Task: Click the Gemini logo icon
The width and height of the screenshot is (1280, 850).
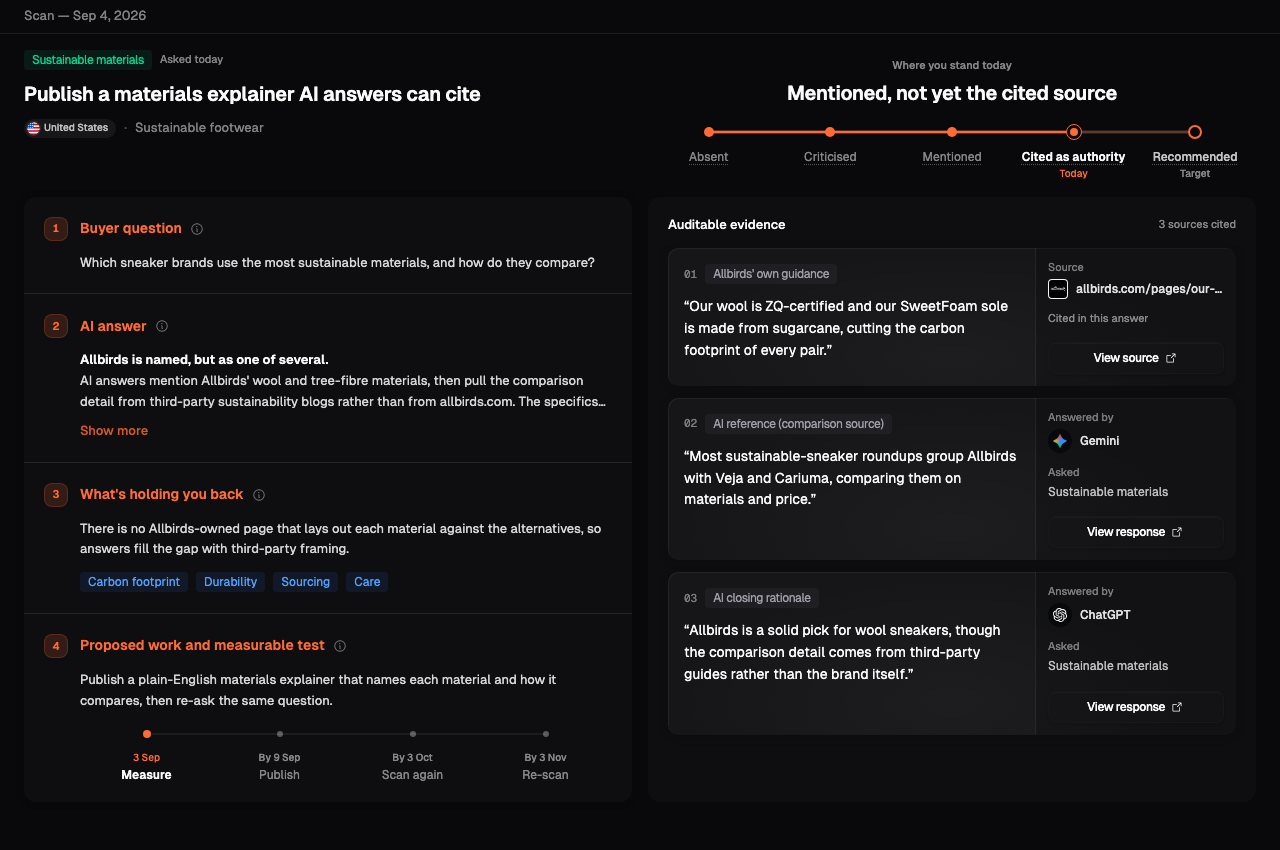Action: pos(1059,441)
